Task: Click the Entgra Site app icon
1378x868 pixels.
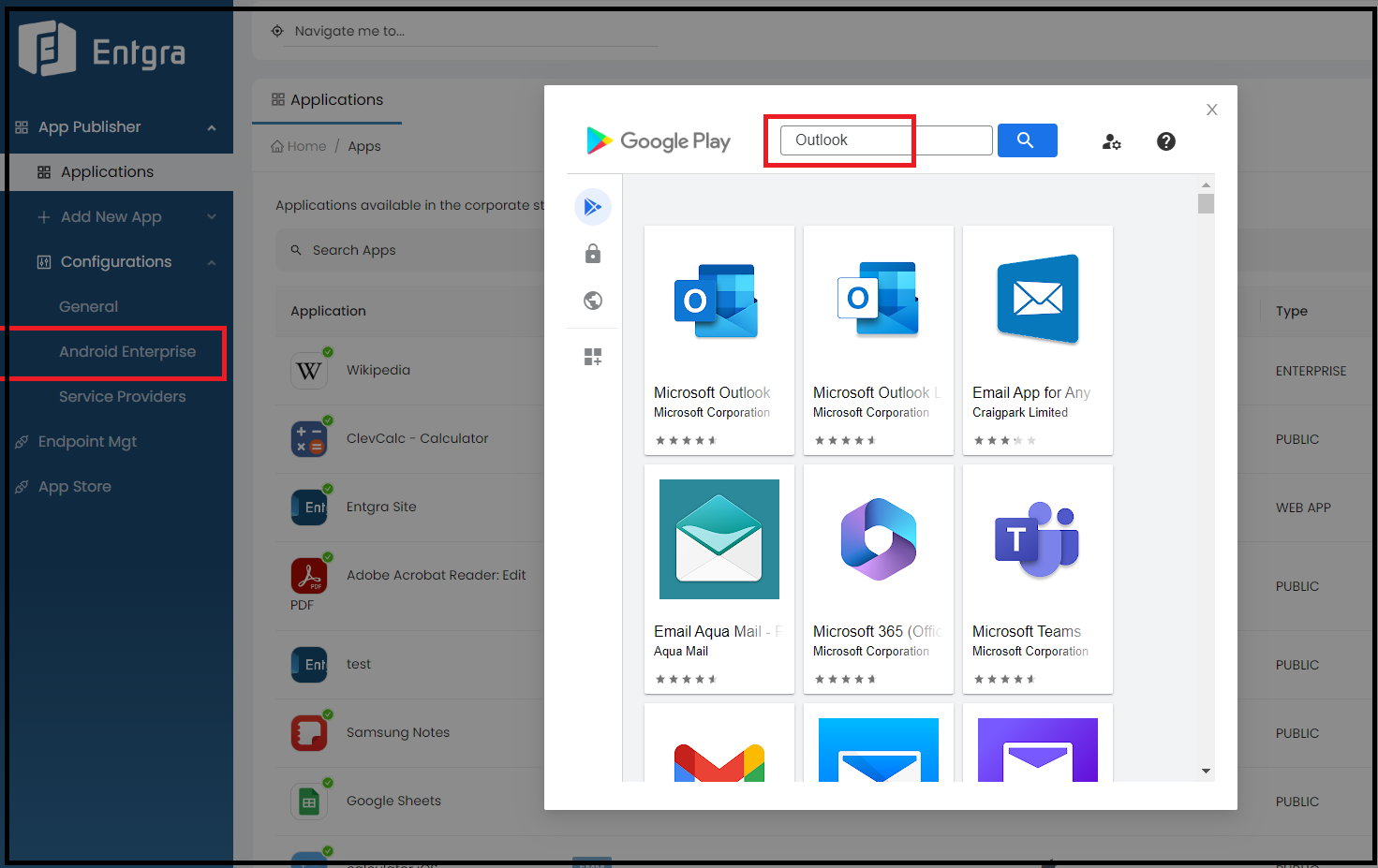Action: (x=309, y=508)
